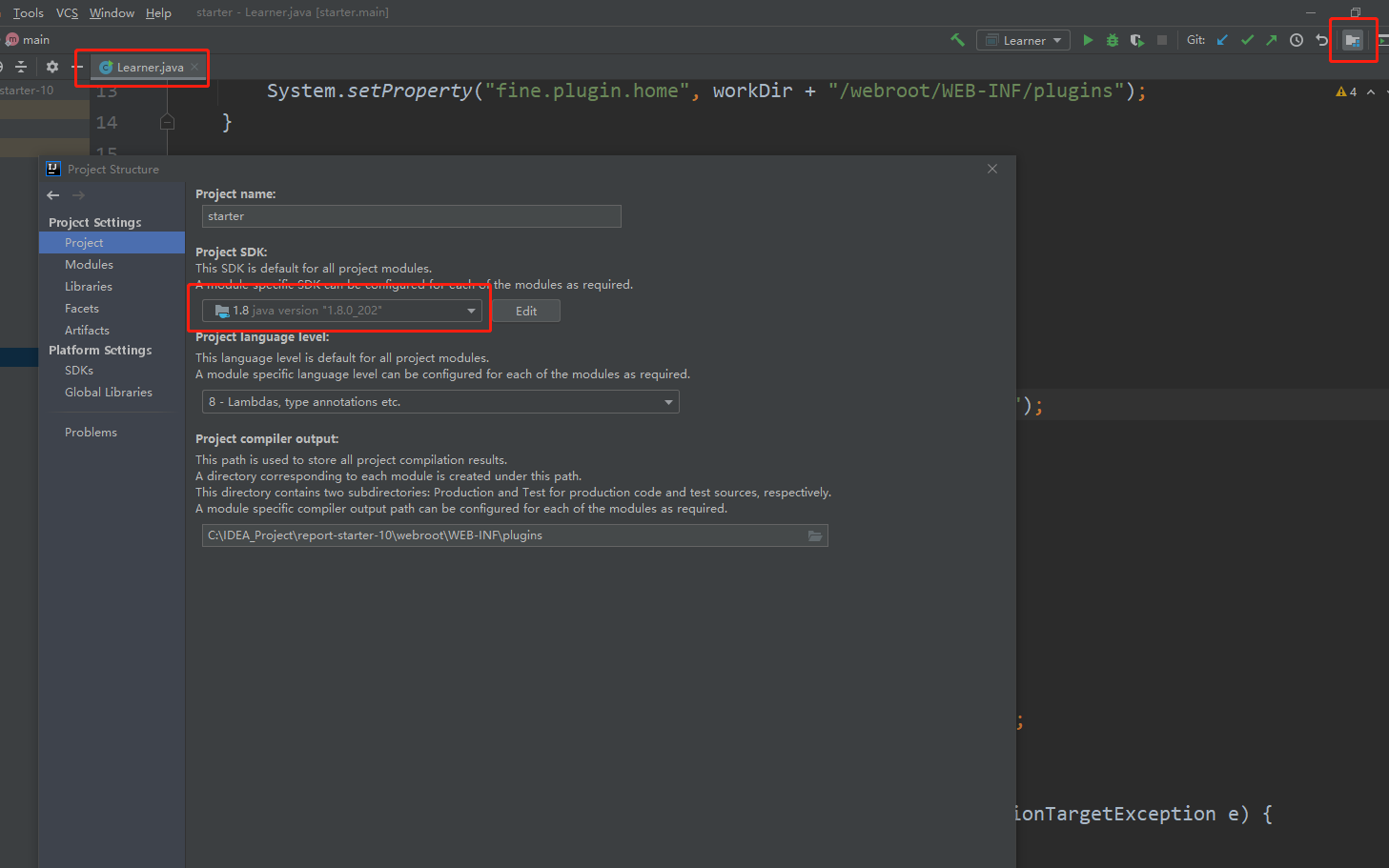The height and width of the screenshot is (868, 1389).
Task: Click the Build Project hammer icon
Action: coord(957,40)
